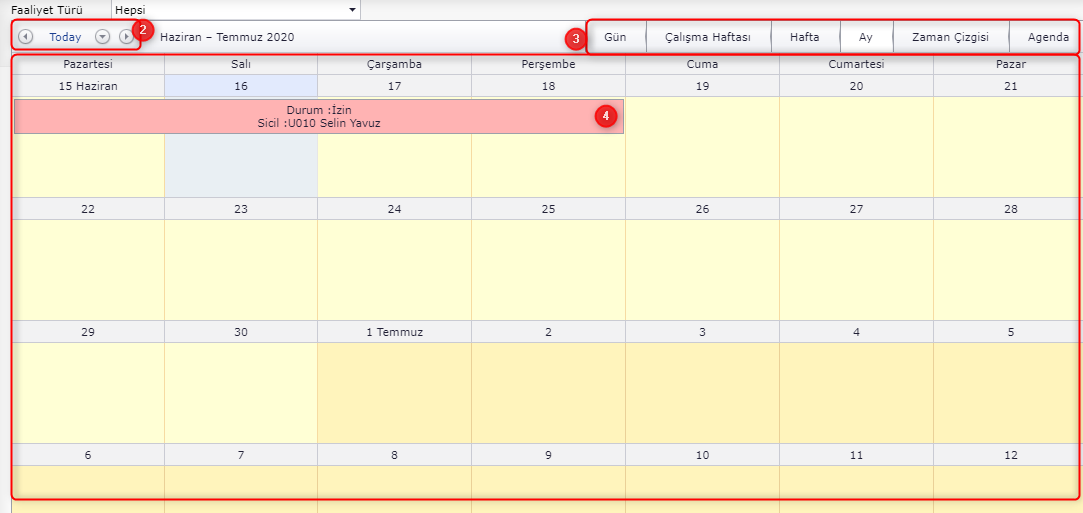Image resolution: width=1083 pixels, height=513 pixels.
Task: Select day 17 header
Action: click(x=394, y=86)
